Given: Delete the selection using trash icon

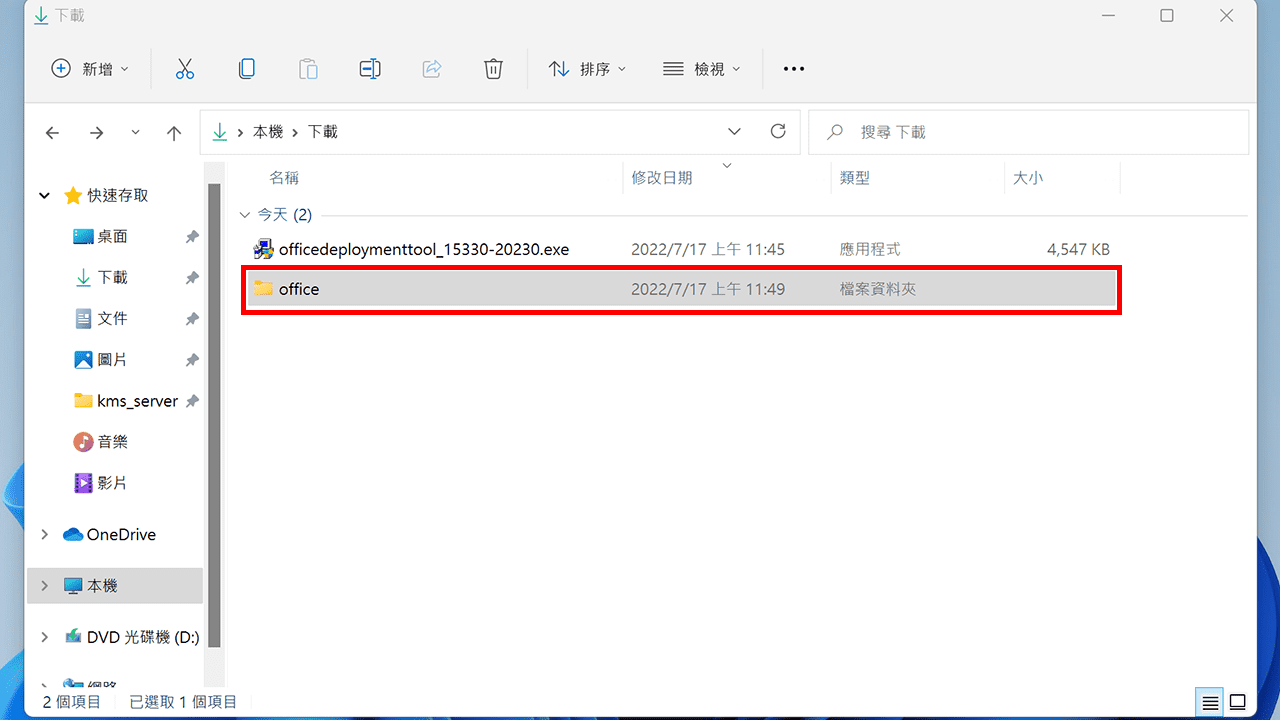Looking at the screenshot, I should (493, 68).
